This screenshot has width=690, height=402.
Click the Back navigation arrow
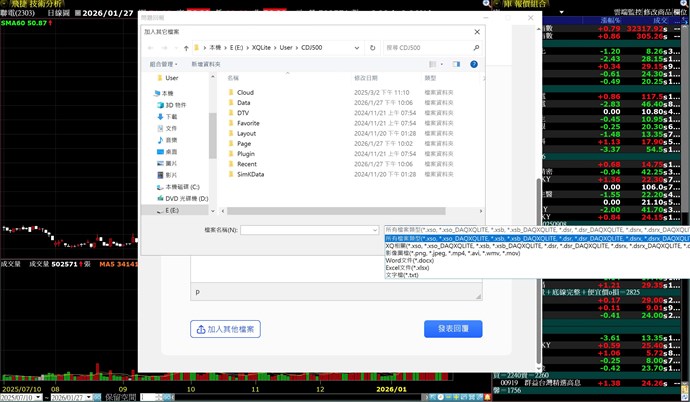pos(151,48)
